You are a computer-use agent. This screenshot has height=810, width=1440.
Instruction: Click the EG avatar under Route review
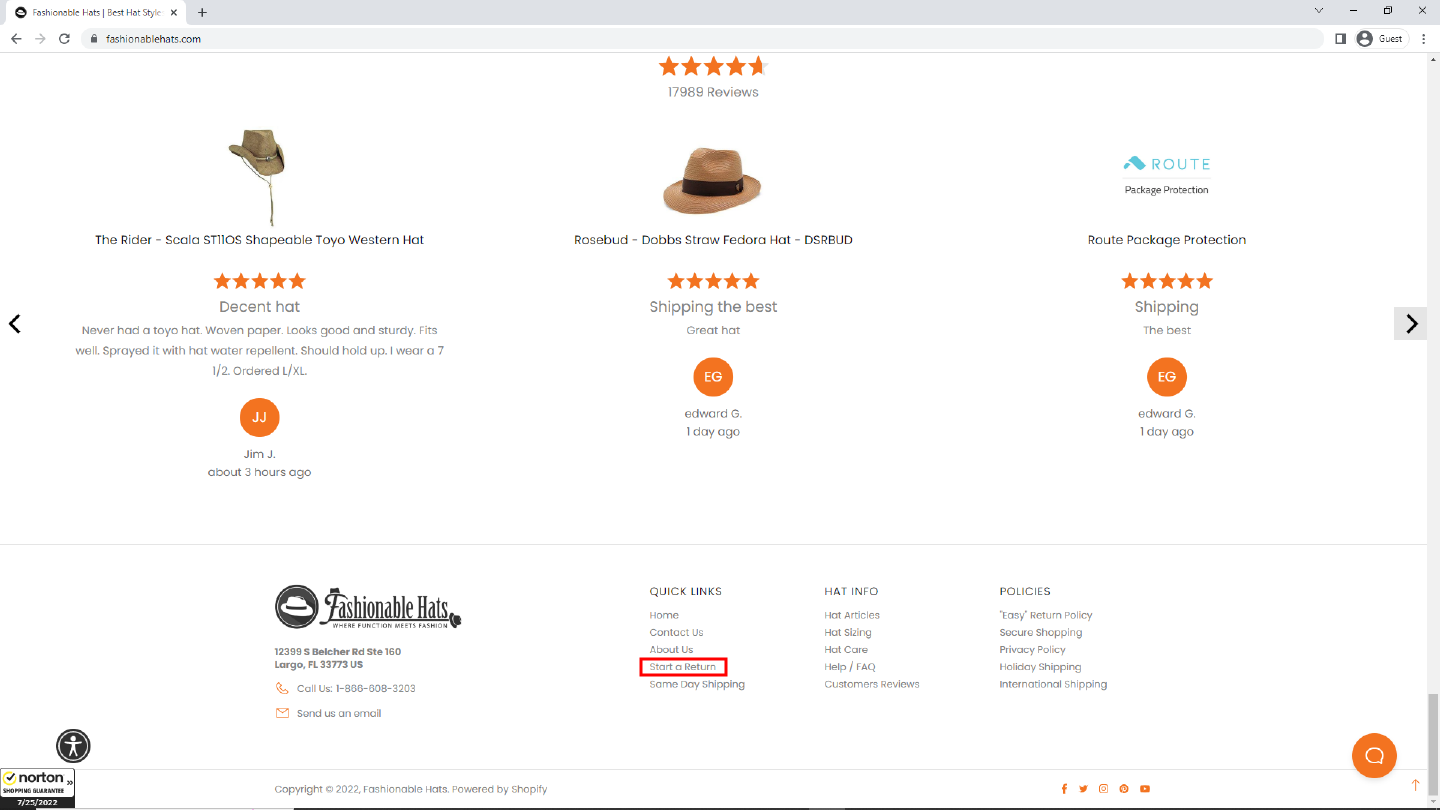click(x=1166, y=377)
